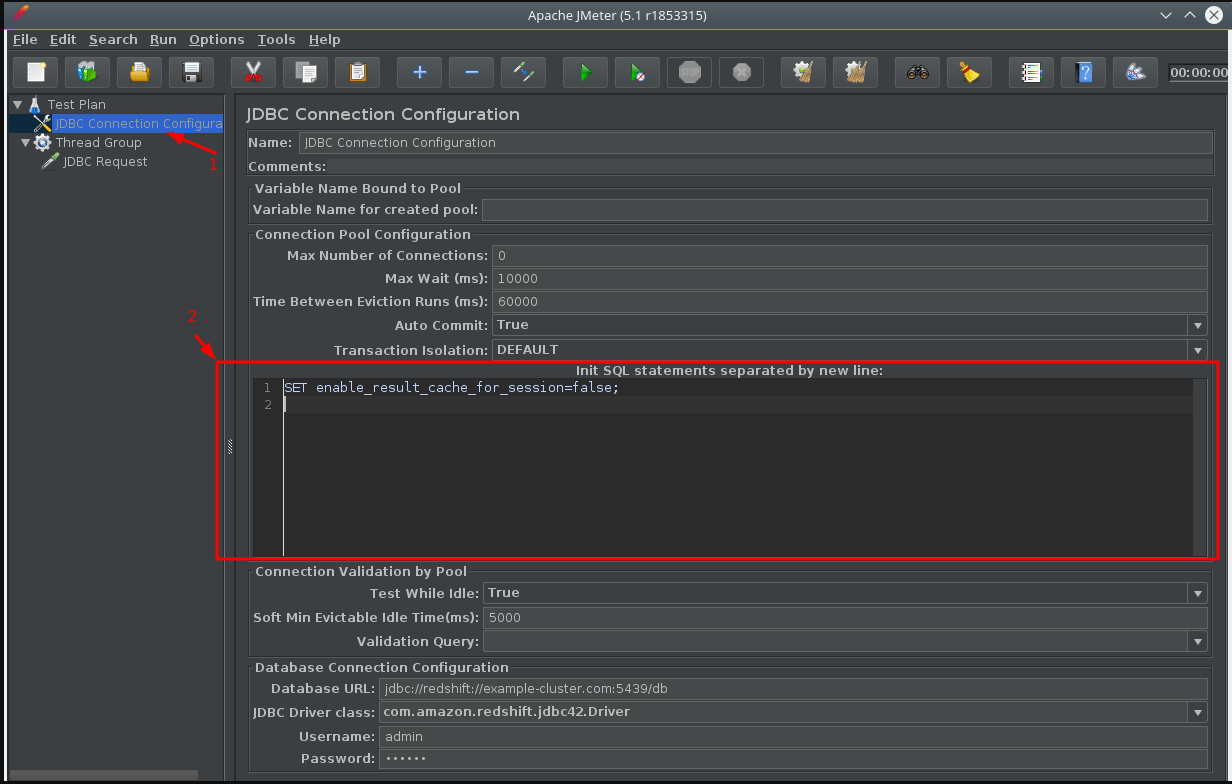Open the File menu
Viewport: 1232px width, 784px height.
(x=25, y=39)
